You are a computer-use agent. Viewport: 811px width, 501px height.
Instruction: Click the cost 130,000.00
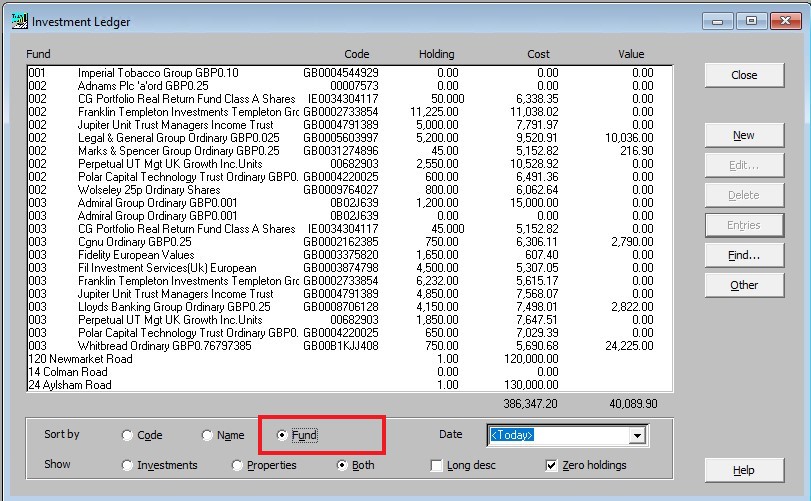point(531,385)
